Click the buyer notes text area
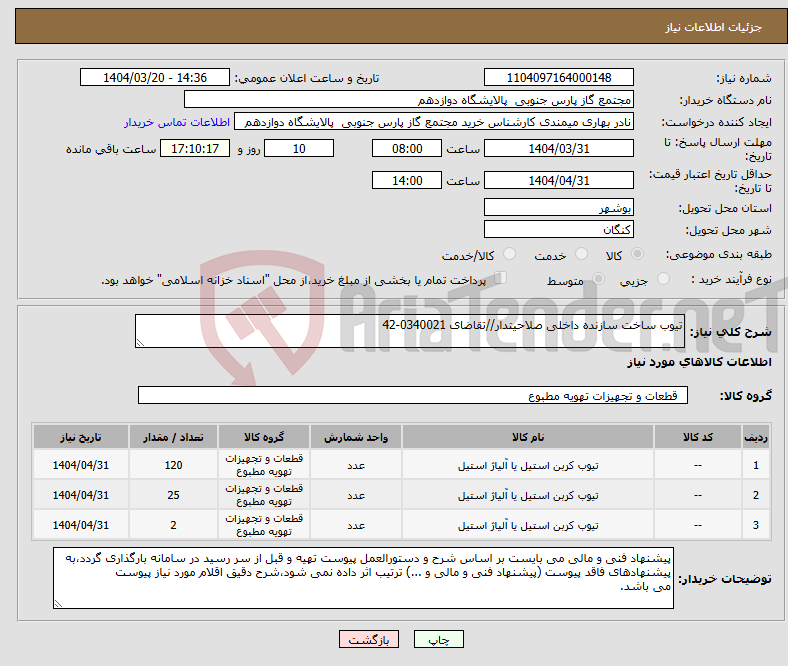The image size is (788, 666). click(x=363, y=578)
